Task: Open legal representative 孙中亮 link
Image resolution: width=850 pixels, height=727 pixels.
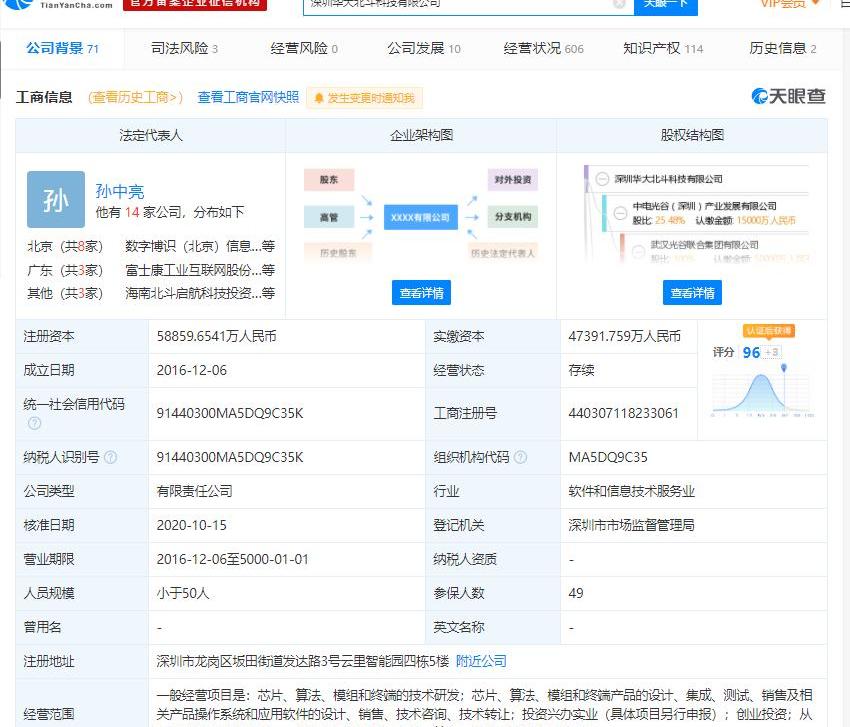Action: pos(120,191)
